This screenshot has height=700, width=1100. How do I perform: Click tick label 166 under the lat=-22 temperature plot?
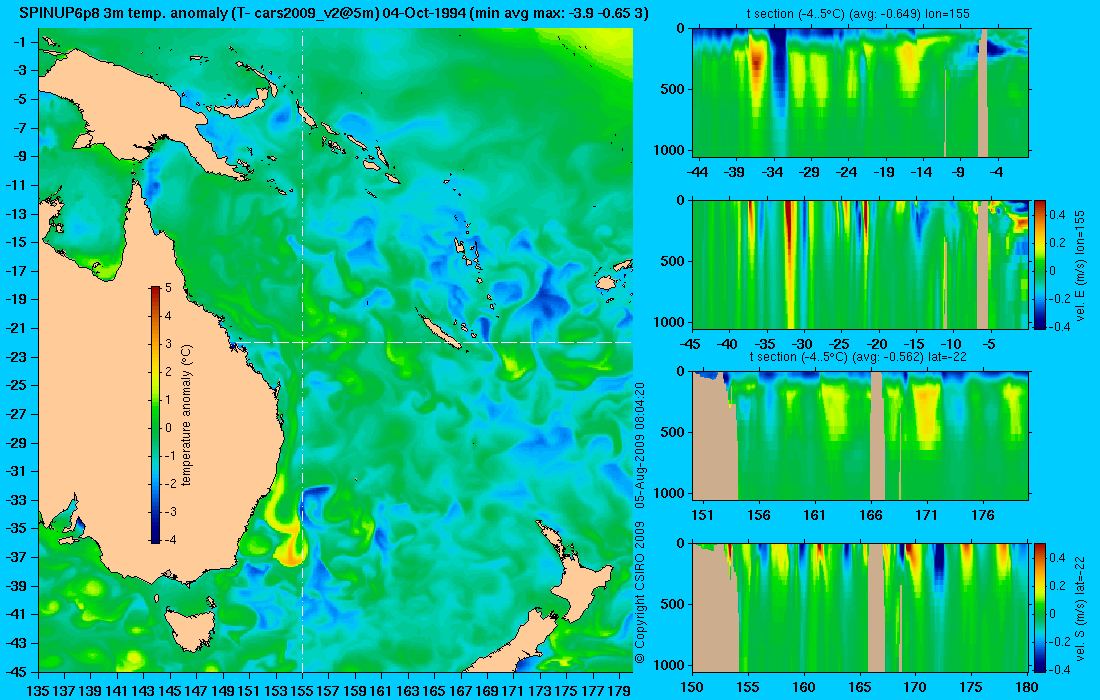tap(871, 515)
